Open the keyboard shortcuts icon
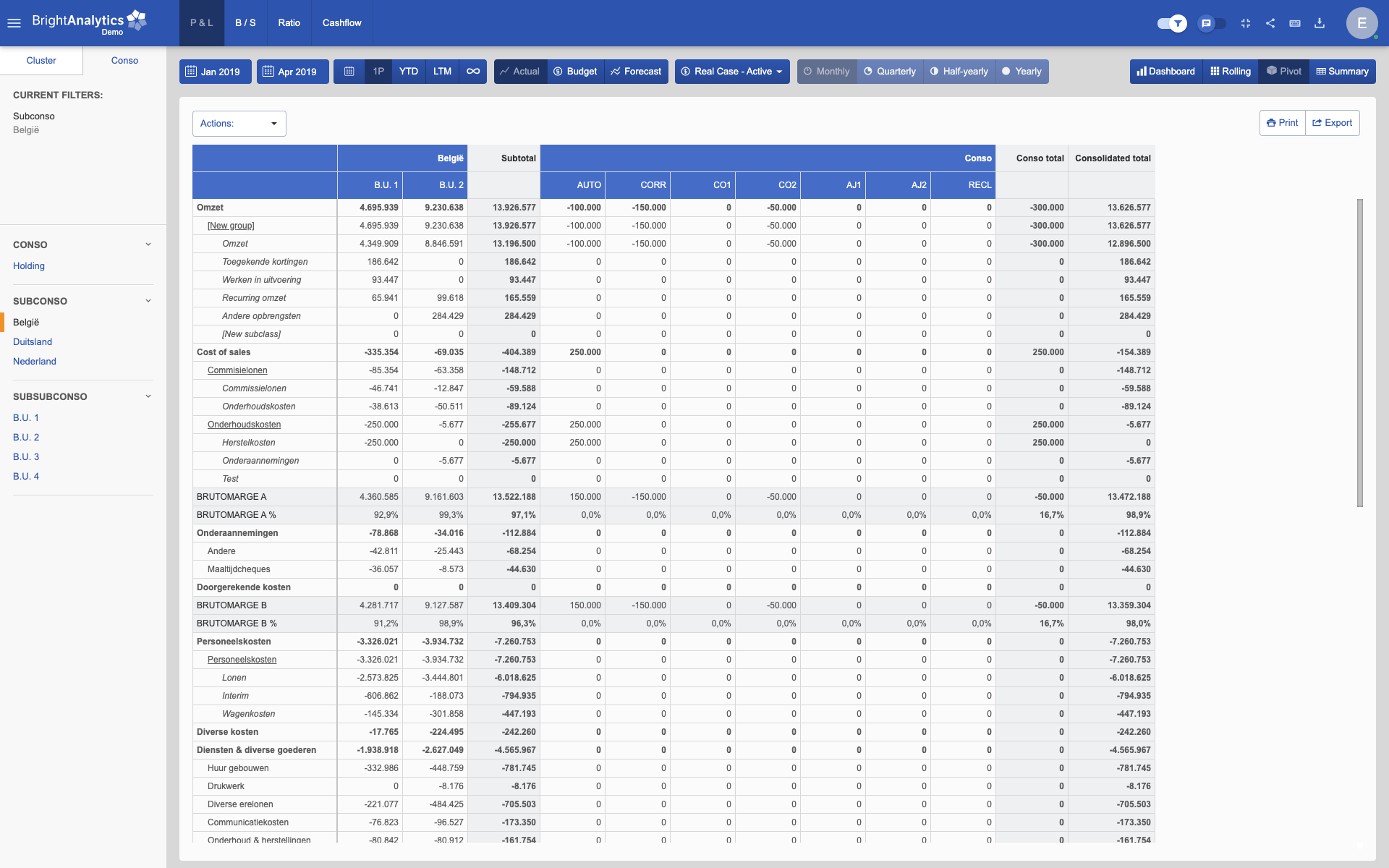 coord(1295,23)
